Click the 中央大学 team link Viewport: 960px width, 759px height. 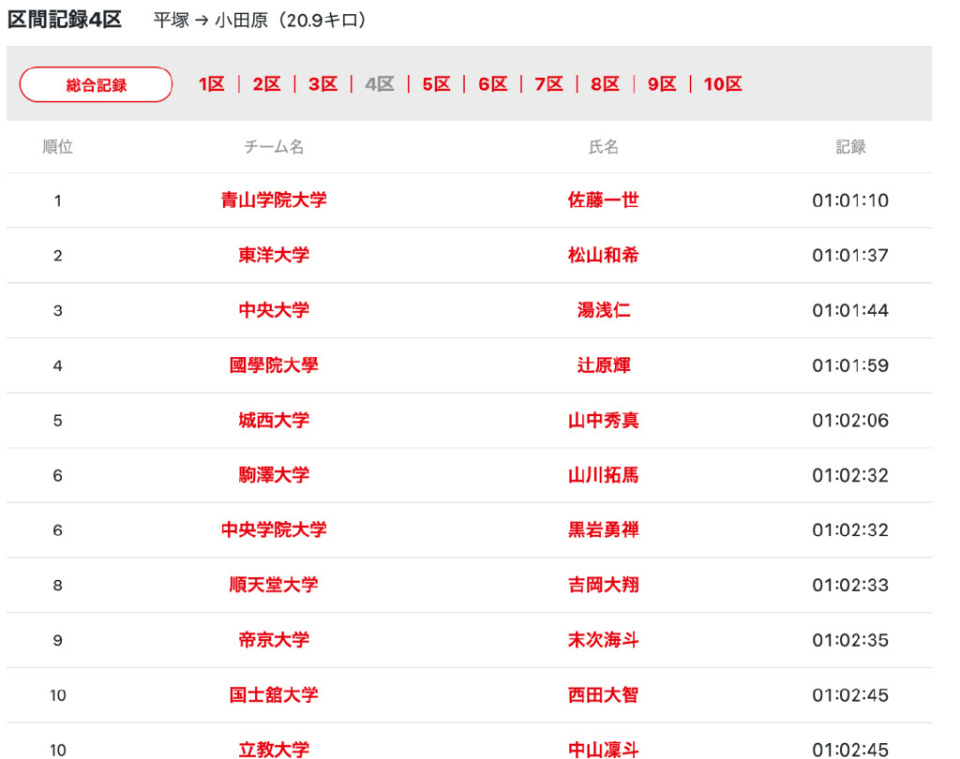274,310
